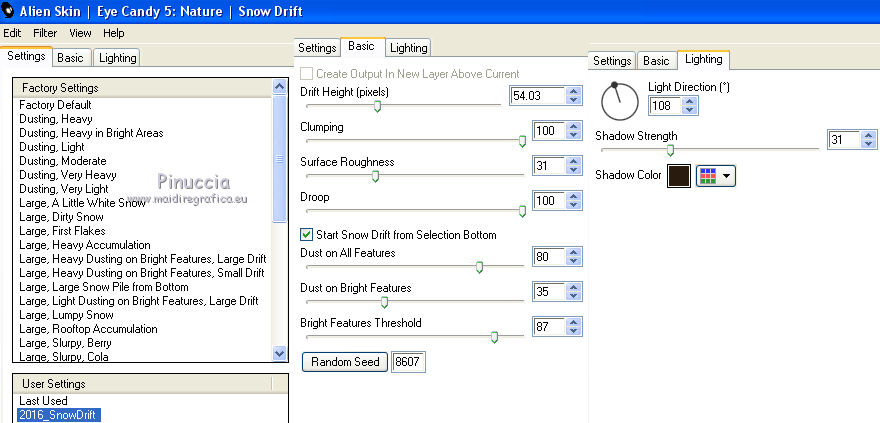Image resolution: width=880 pixels, height=423 pixels.
Task: Click the Surface Roughness slider handle
Action: (375, 176)
